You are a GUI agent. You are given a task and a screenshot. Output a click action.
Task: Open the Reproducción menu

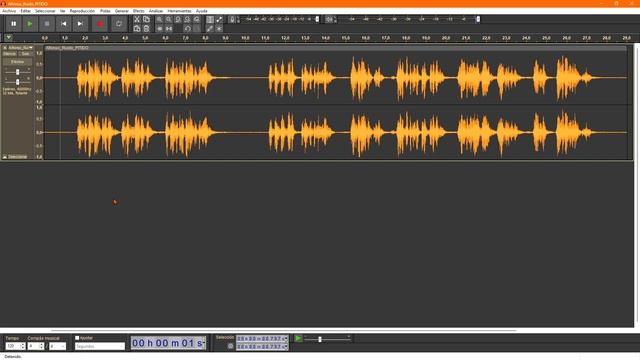(82, 11)
